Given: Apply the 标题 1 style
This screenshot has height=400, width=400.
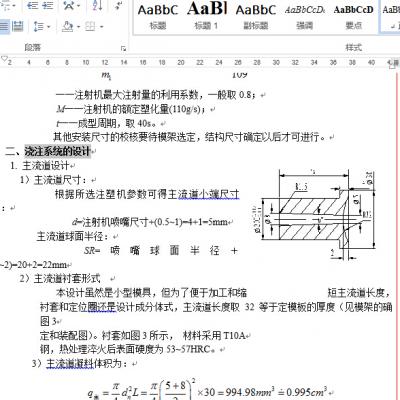Looking at the screenshot, I should pyautogui.click(x=207, y=17).
